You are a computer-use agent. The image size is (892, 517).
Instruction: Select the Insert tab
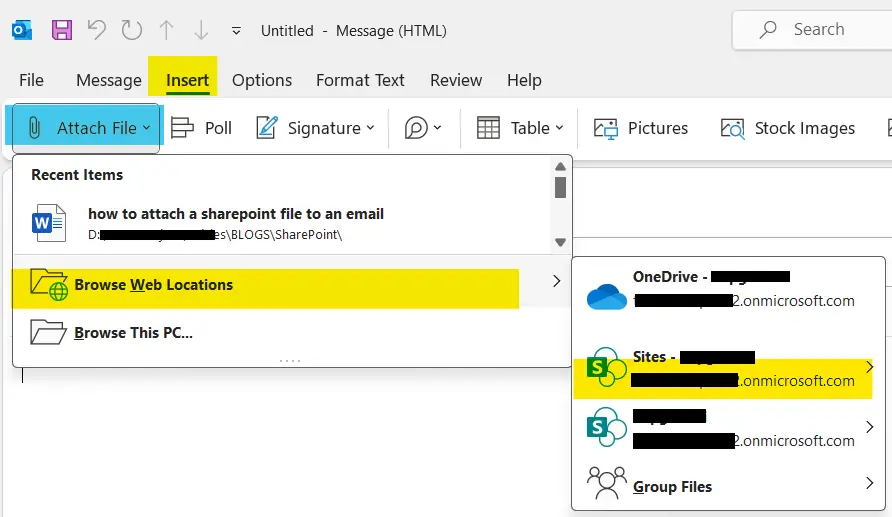click(x=187, y=80)
